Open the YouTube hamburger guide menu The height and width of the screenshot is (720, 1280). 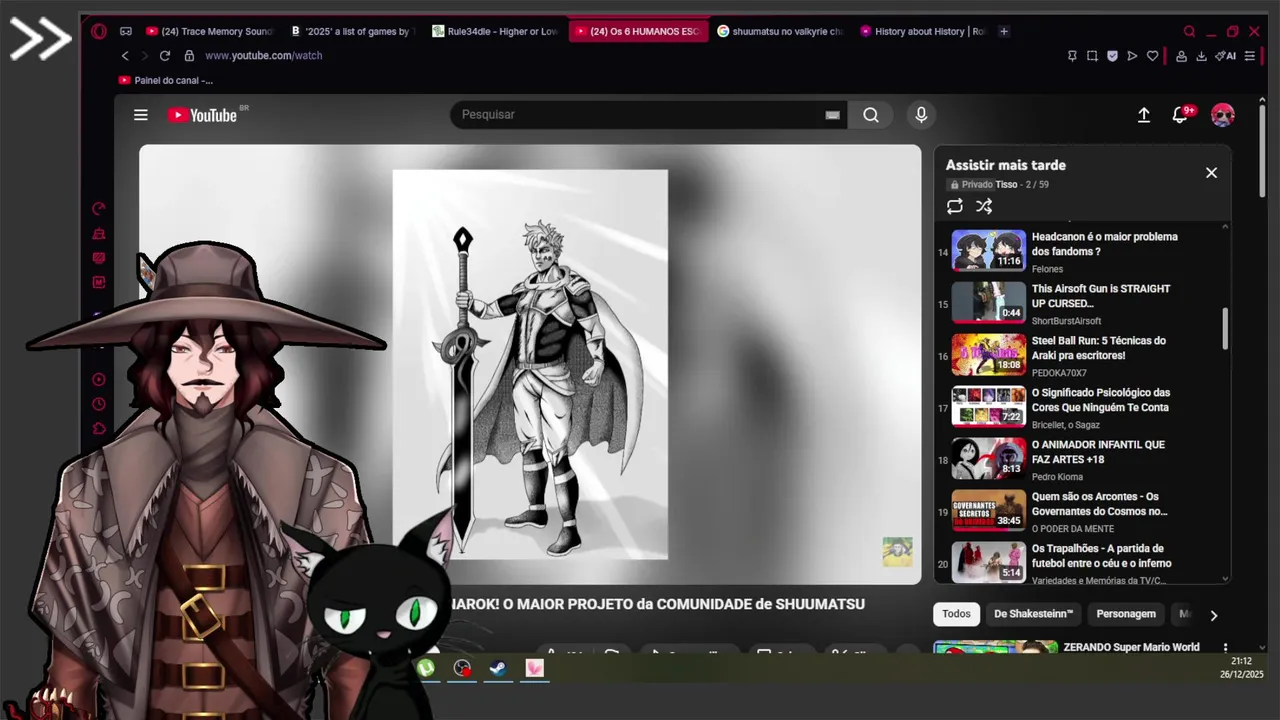[141, 115]
